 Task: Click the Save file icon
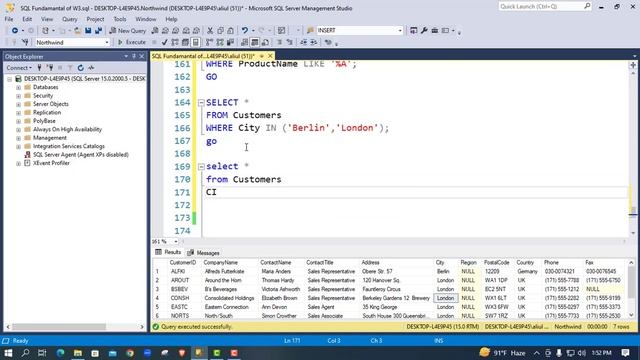point(88,31)
